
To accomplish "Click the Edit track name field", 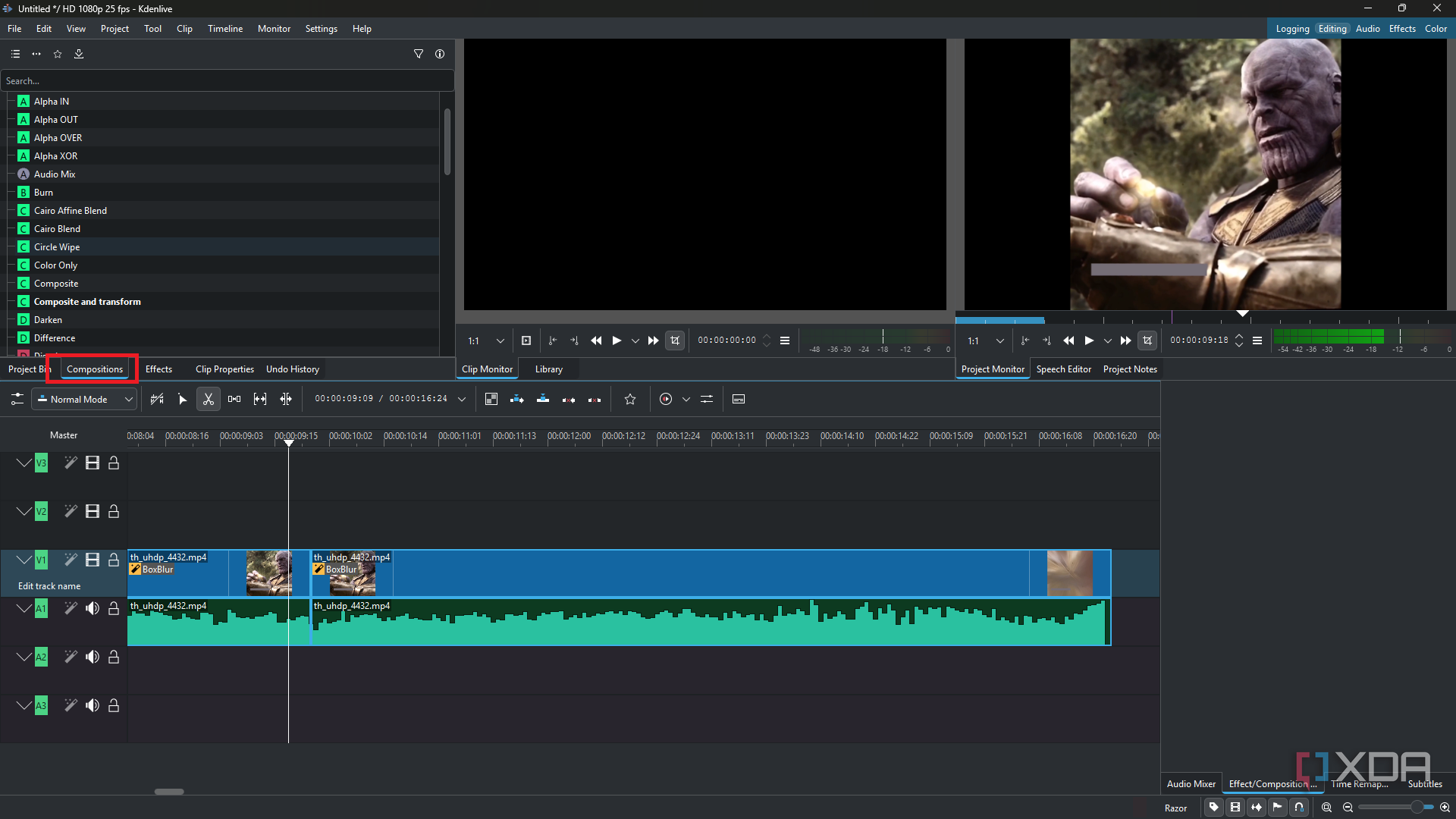I will pos(49,586).
